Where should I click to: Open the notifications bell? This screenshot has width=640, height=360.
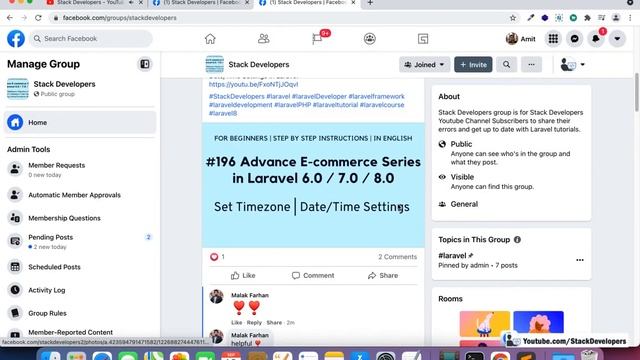(x=596, y=39)
